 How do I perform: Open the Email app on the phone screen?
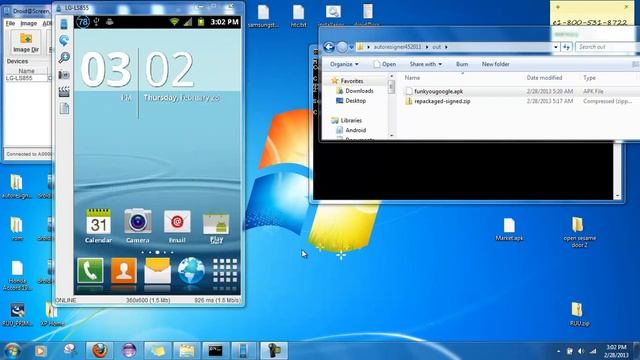tap(177, 227)
